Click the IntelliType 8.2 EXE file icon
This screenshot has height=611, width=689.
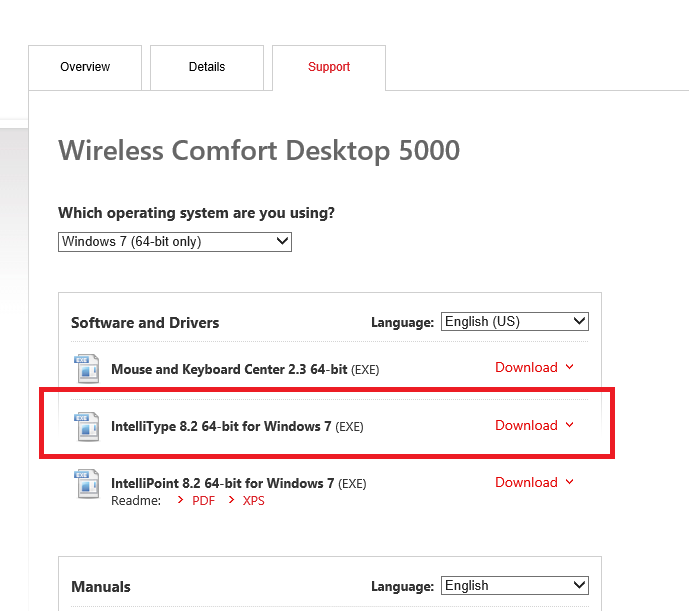[x=87, y=426]
